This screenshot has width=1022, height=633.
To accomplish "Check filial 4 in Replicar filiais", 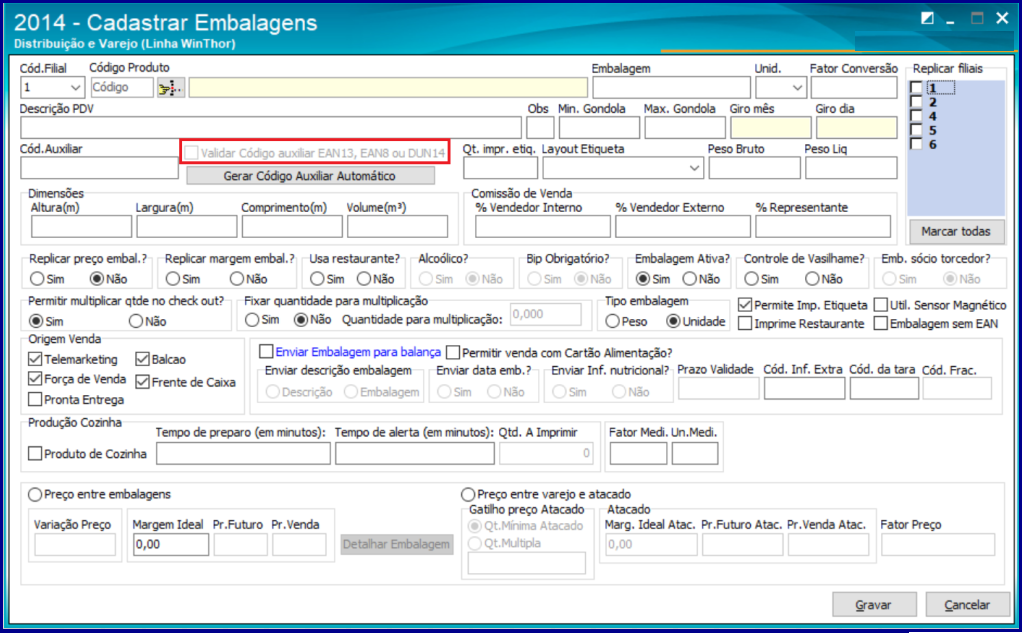I will point(916,116).
